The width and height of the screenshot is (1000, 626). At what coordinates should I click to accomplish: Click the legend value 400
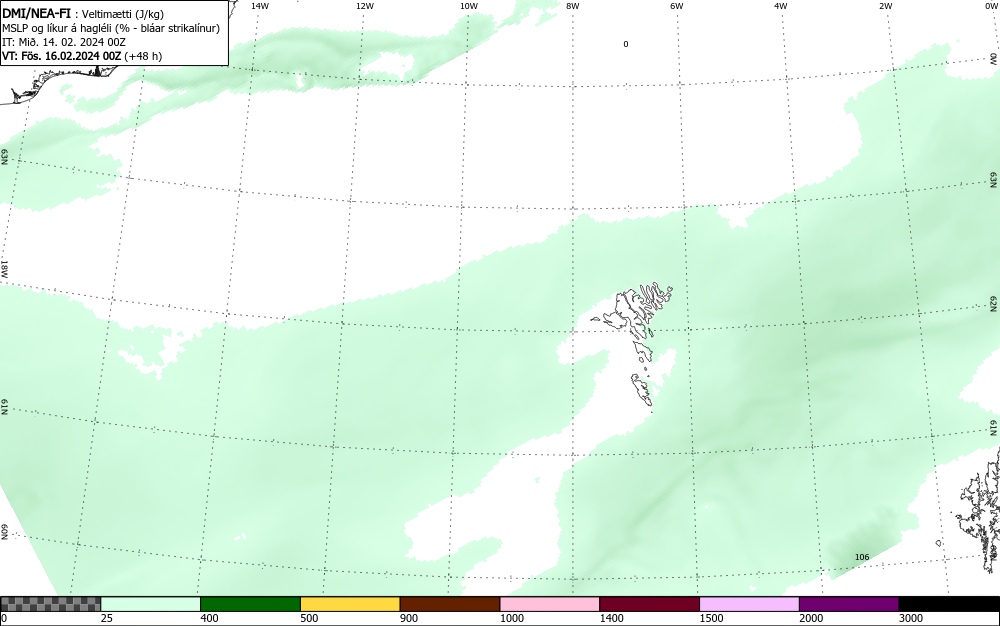pyautogui.click(x=209, y=618)
